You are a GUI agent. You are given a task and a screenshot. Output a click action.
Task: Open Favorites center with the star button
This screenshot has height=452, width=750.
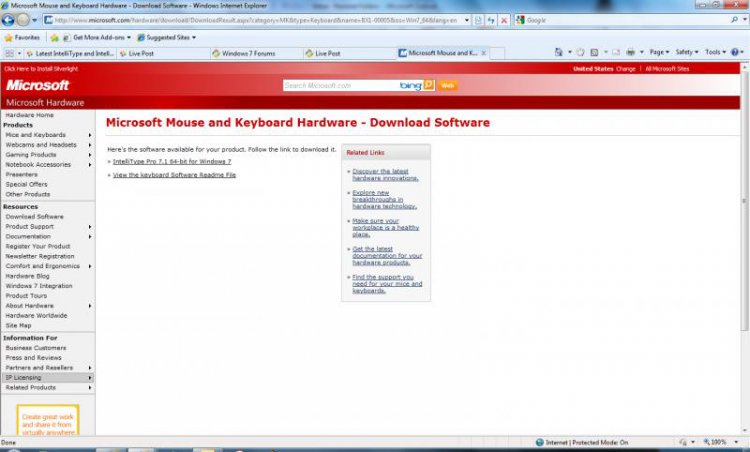(22, 37)
